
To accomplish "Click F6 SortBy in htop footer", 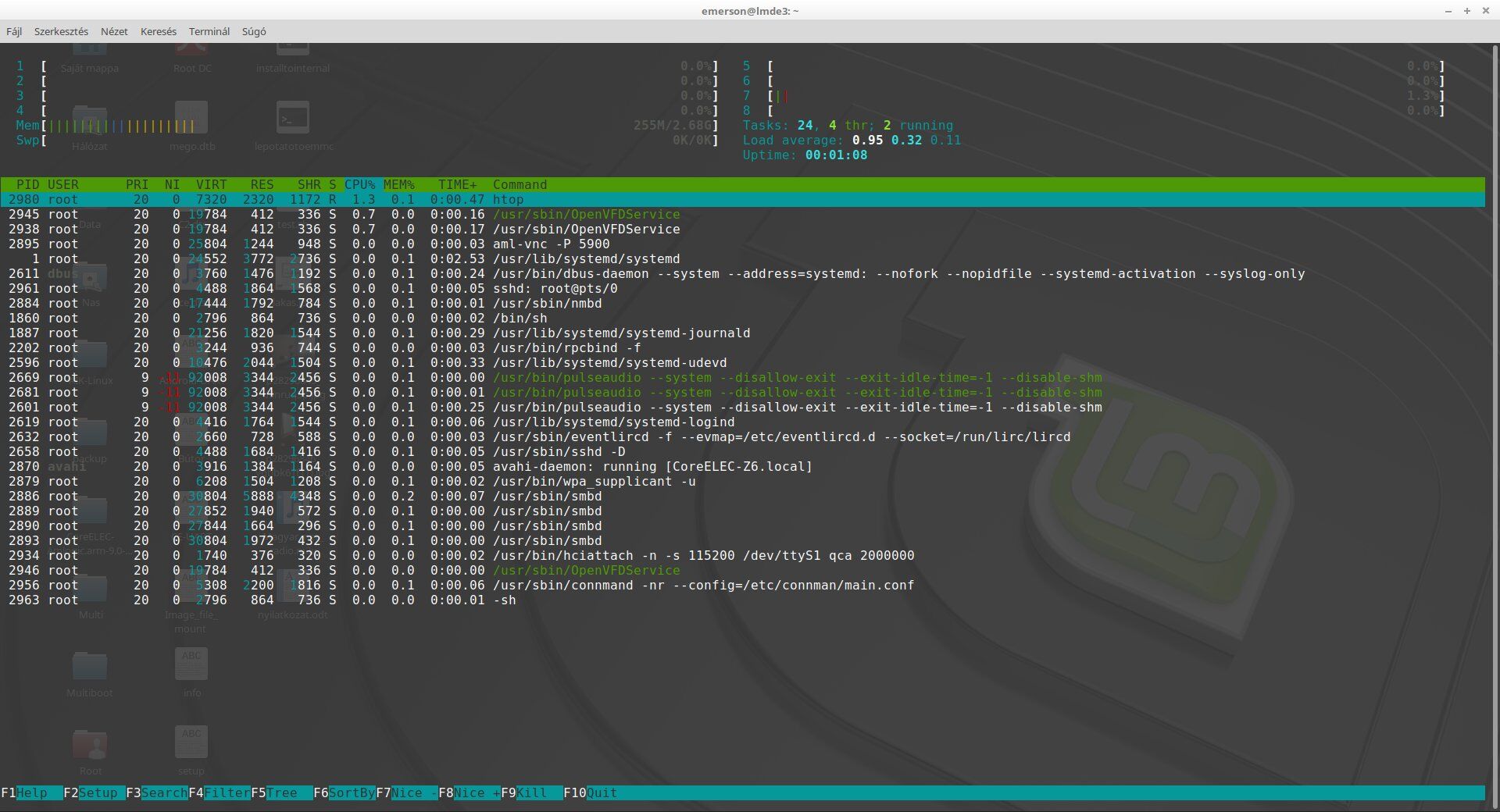I will coord(344,792).
